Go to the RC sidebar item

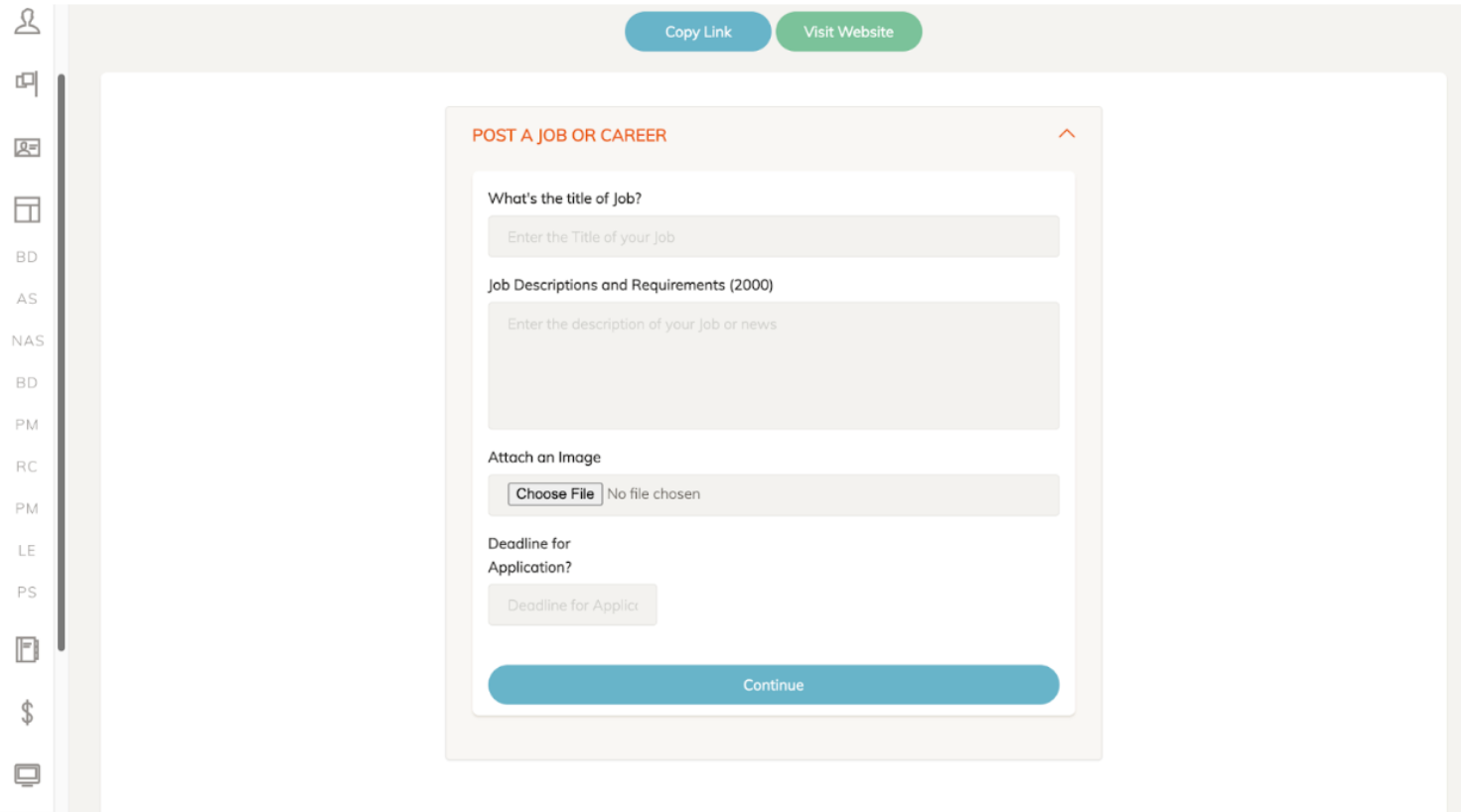point(27,467)
